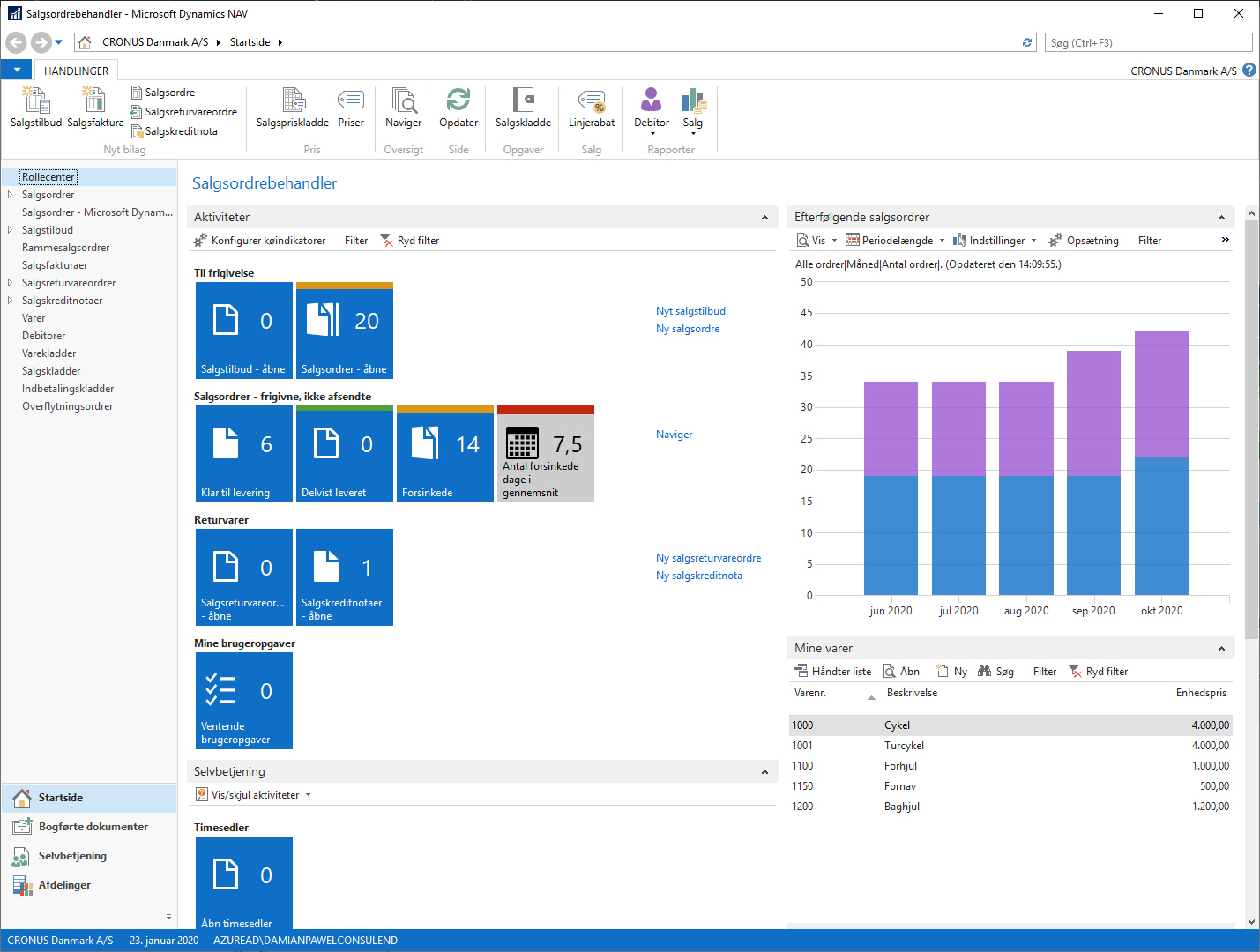Click Ryd filter in Aktiviteter
This screenshot has height=952, width=1260.
[409, 241]
